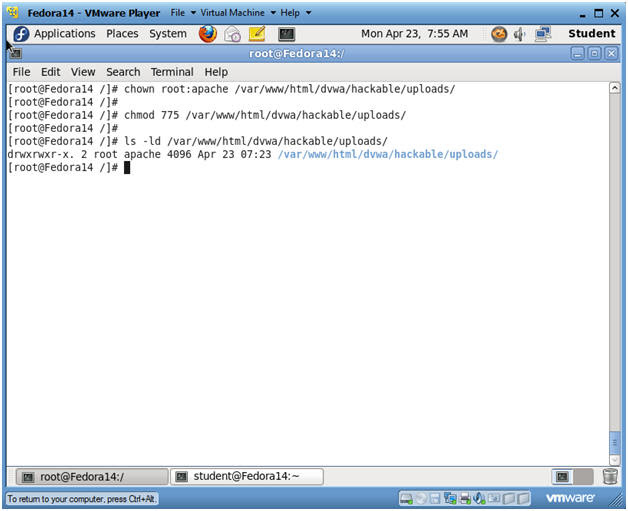Image resolution: width=628 pixels, height=511 pixels.
Task: Open terminal File menu
Action: tap(21, 72)
